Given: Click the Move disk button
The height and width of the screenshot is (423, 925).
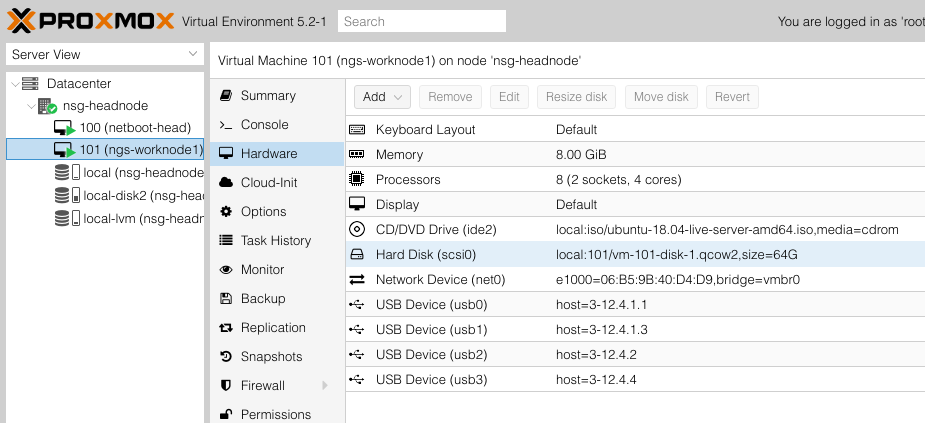Looking at the screenshot, I should point(661,97).
